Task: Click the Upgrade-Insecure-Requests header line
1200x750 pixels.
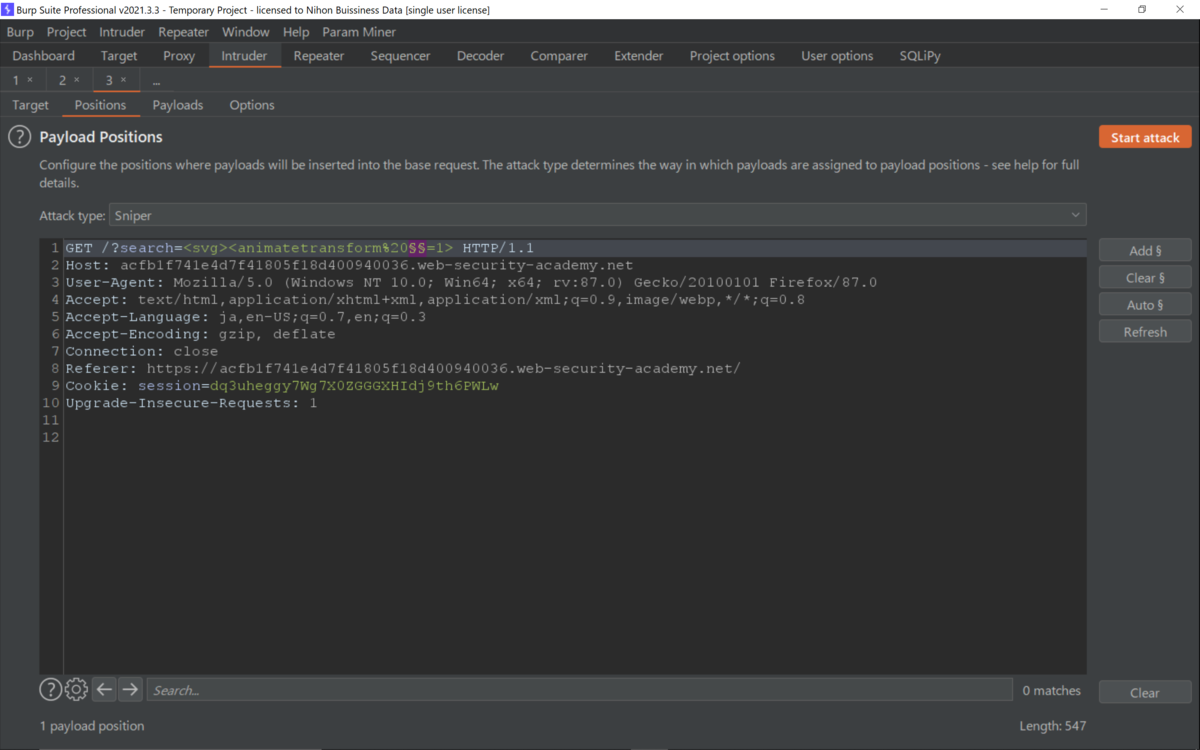Action: click(x=191, y=403)
